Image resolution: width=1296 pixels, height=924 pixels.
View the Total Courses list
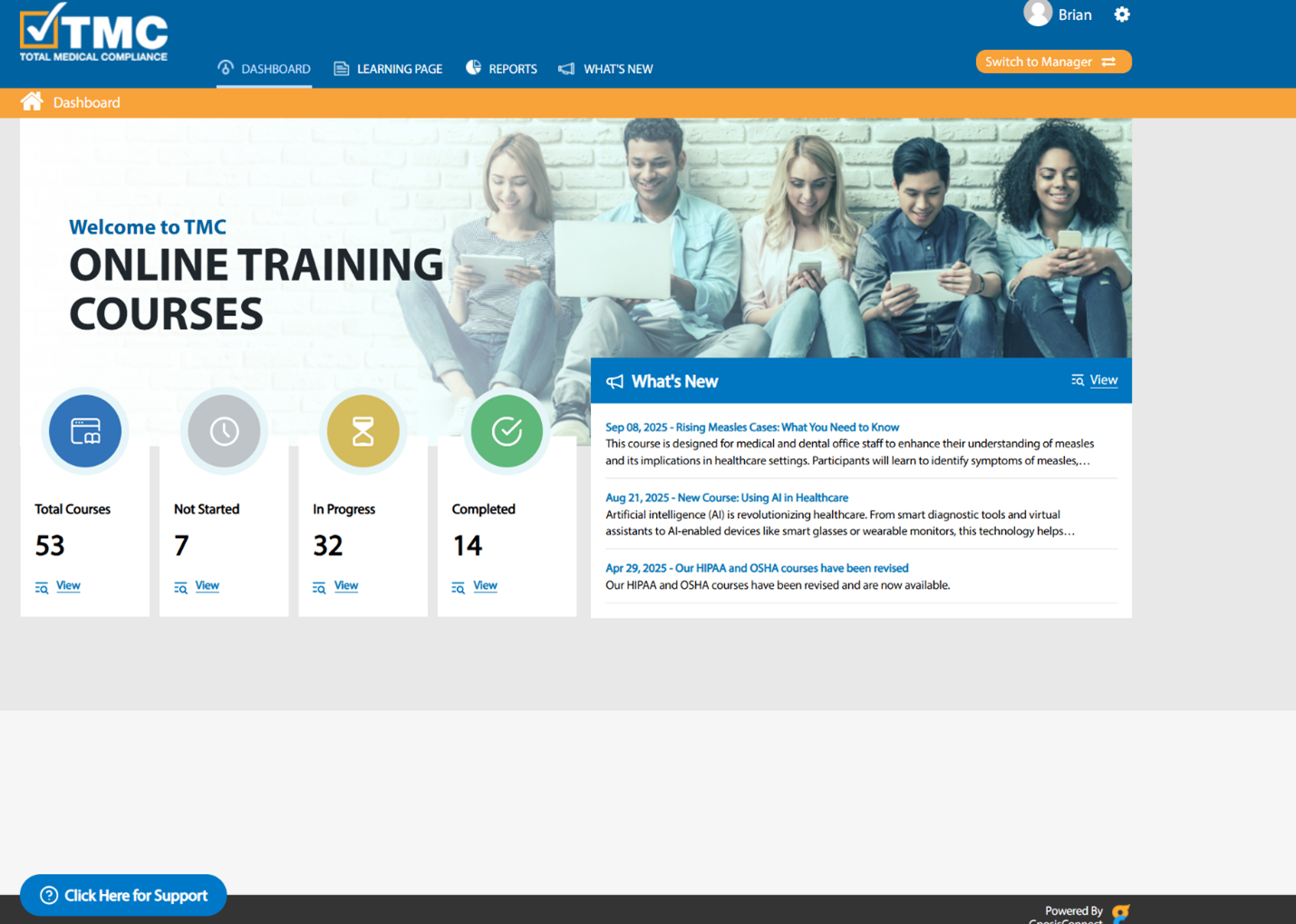pyautogui.click(x=67, y=586)
